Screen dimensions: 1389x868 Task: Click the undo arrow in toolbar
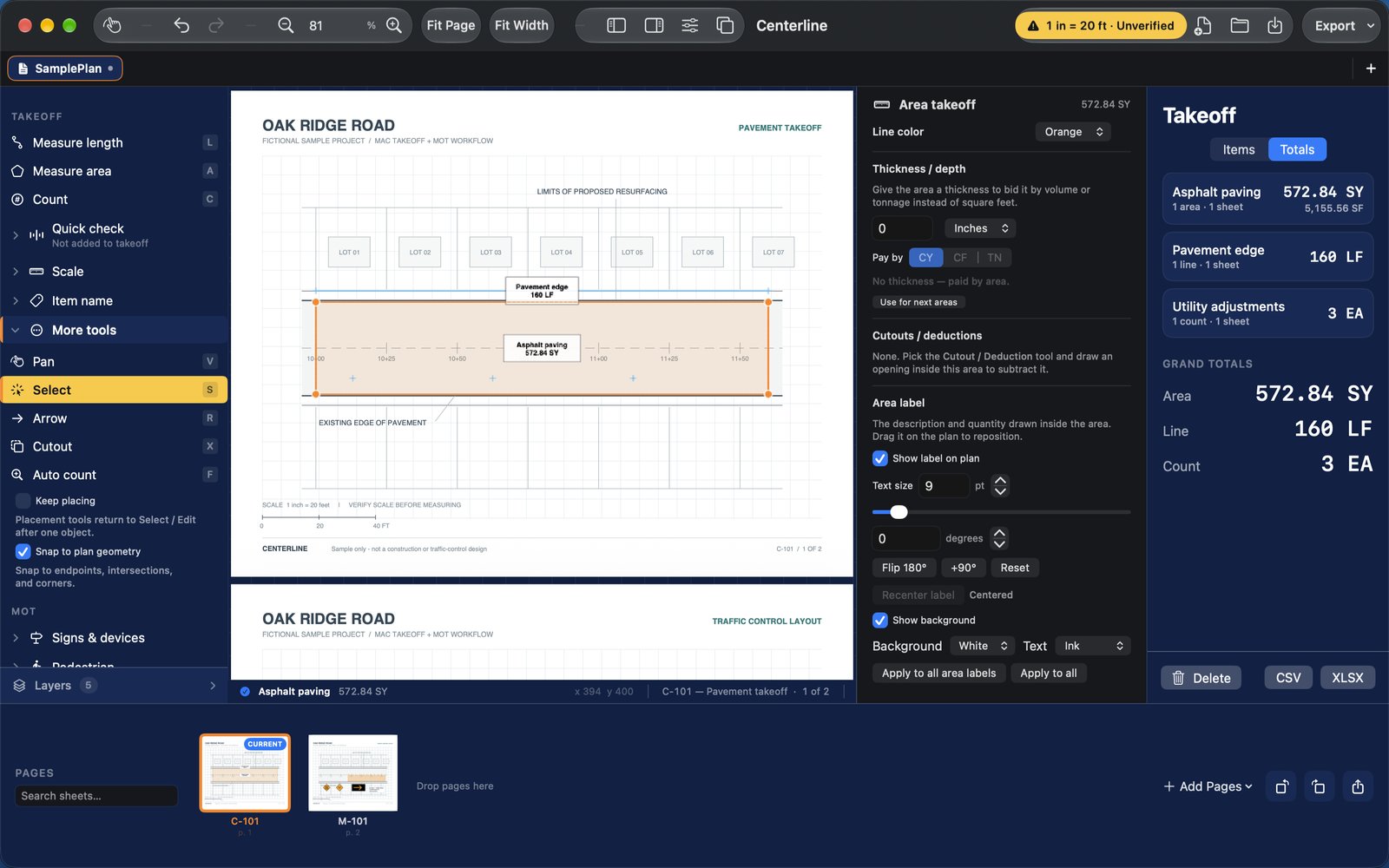181,25
